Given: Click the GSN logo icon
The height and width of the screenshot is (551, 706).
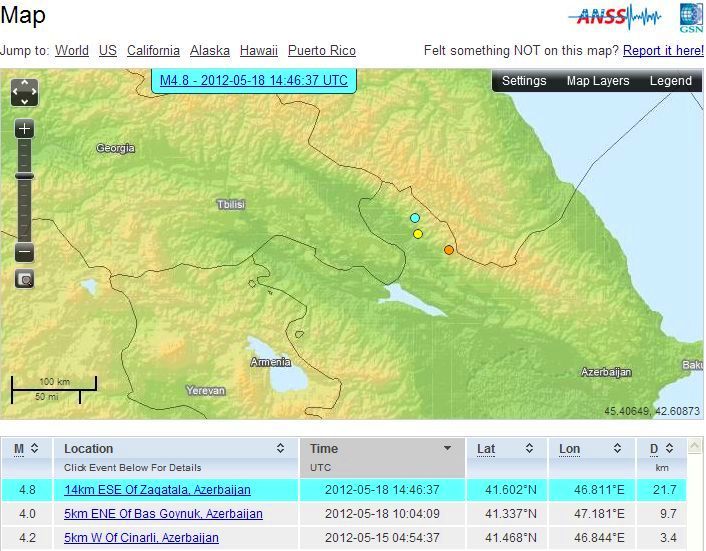Looking at the screenshot, I should 690,17.
